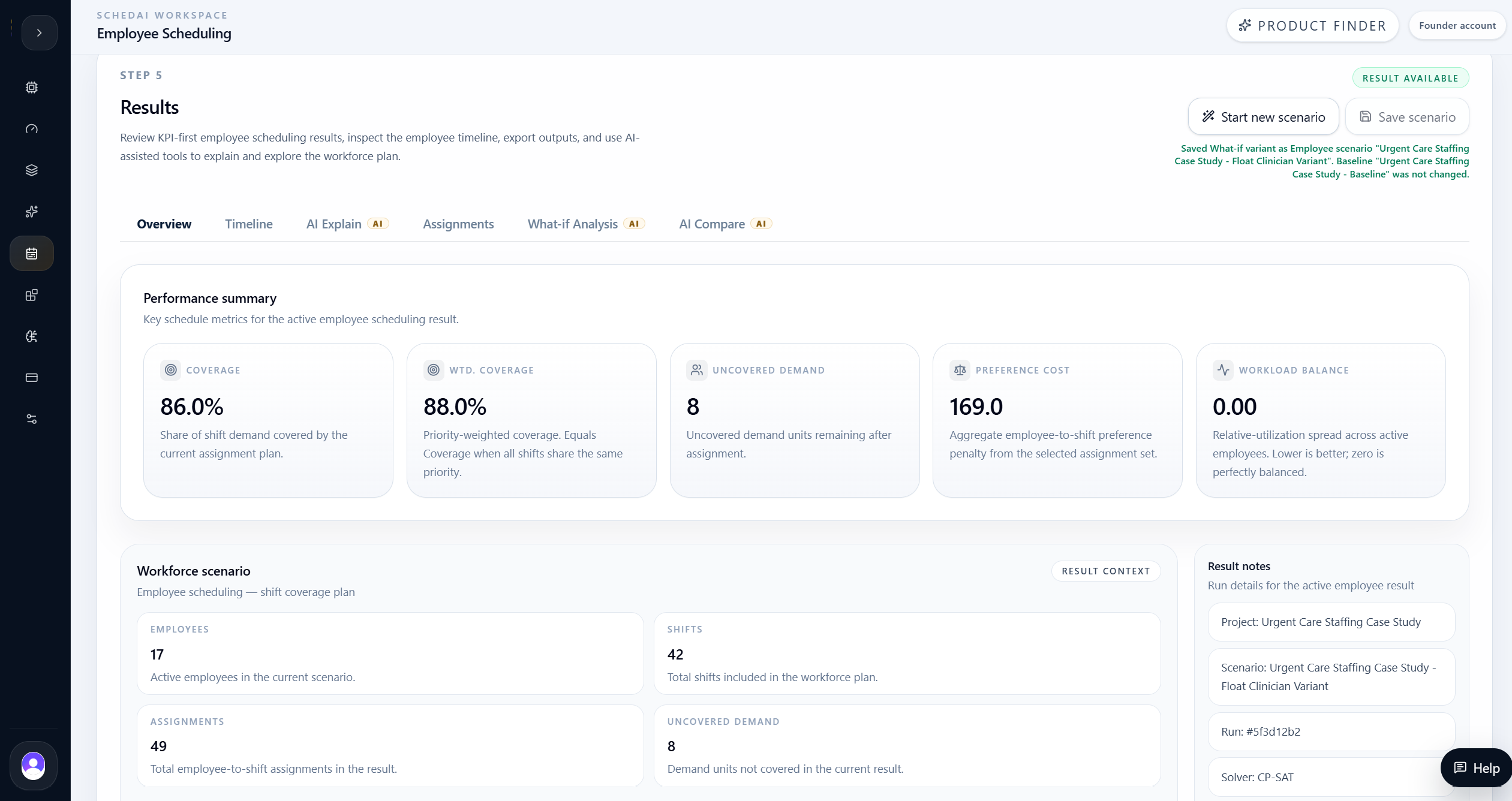
Task: Open the AI Compare tab
Action: 725,224
